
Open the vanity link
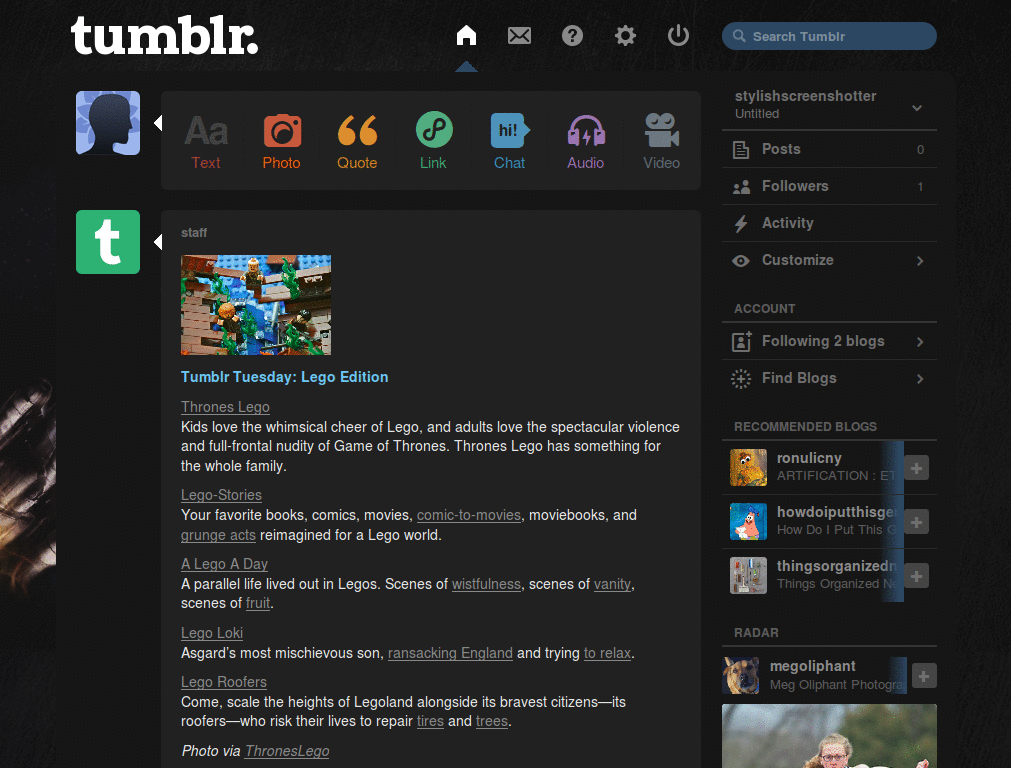(613, 584)
